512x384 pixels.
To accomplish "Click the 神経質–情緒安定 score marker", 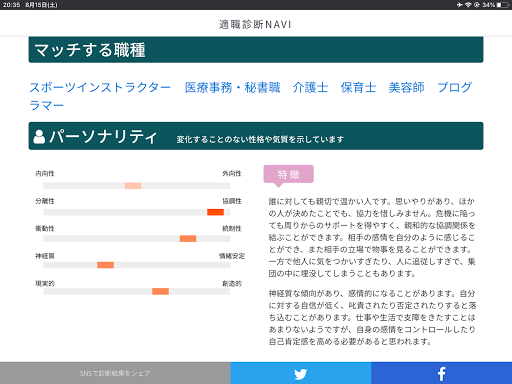I will coord(105,265).
